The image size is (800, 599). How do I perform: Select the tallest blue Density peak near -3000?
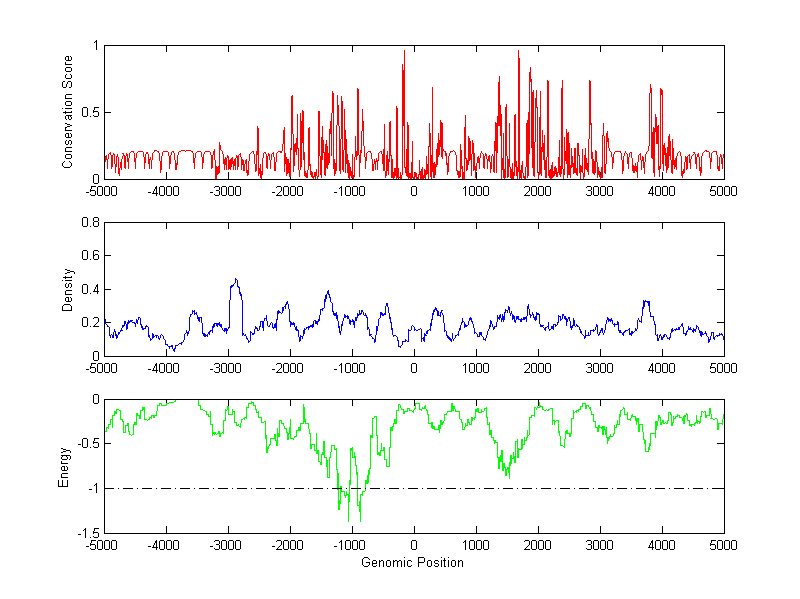pos(235,281)
